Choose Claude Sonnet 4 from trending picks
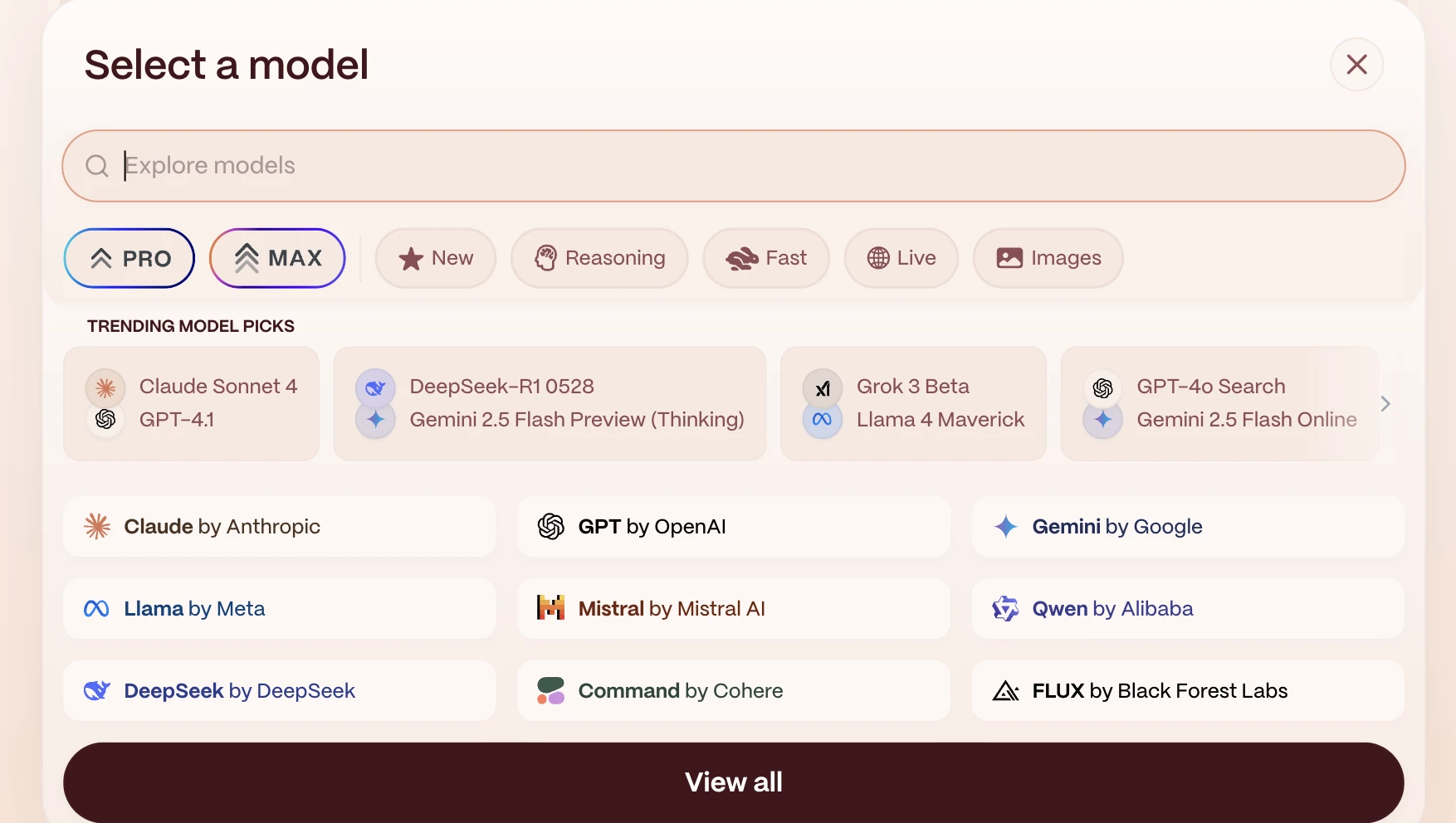 217,387
